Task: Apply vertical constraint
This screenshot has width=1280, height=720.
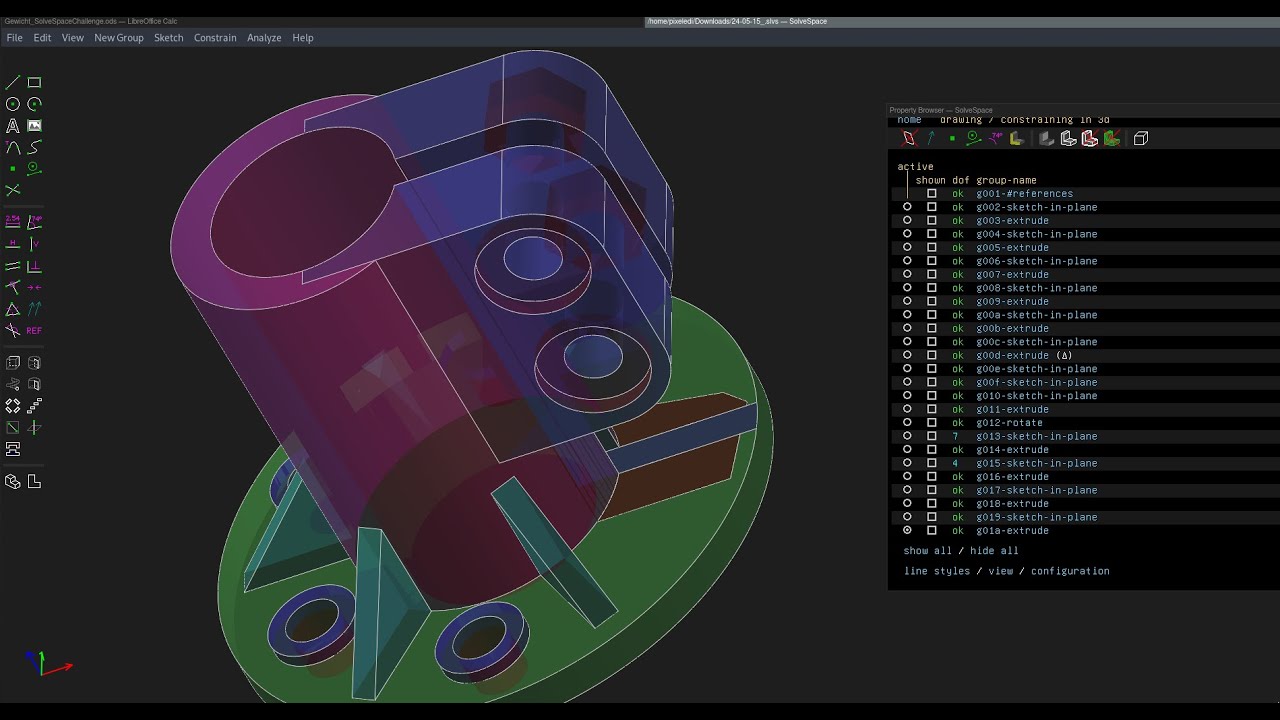Action: [34, 243]
